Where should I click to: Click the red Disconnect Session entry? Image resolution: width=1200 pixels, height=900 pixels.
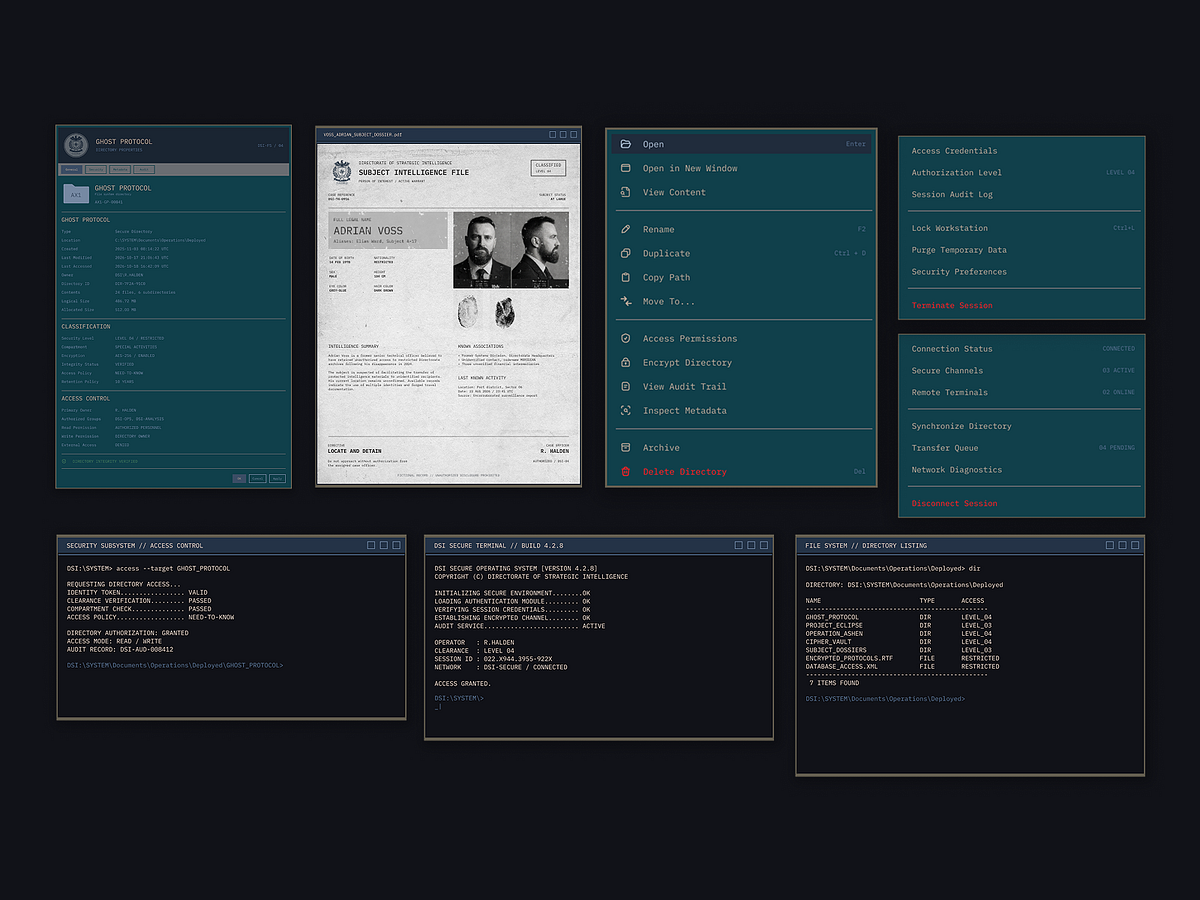click(x=1022, y=503)
